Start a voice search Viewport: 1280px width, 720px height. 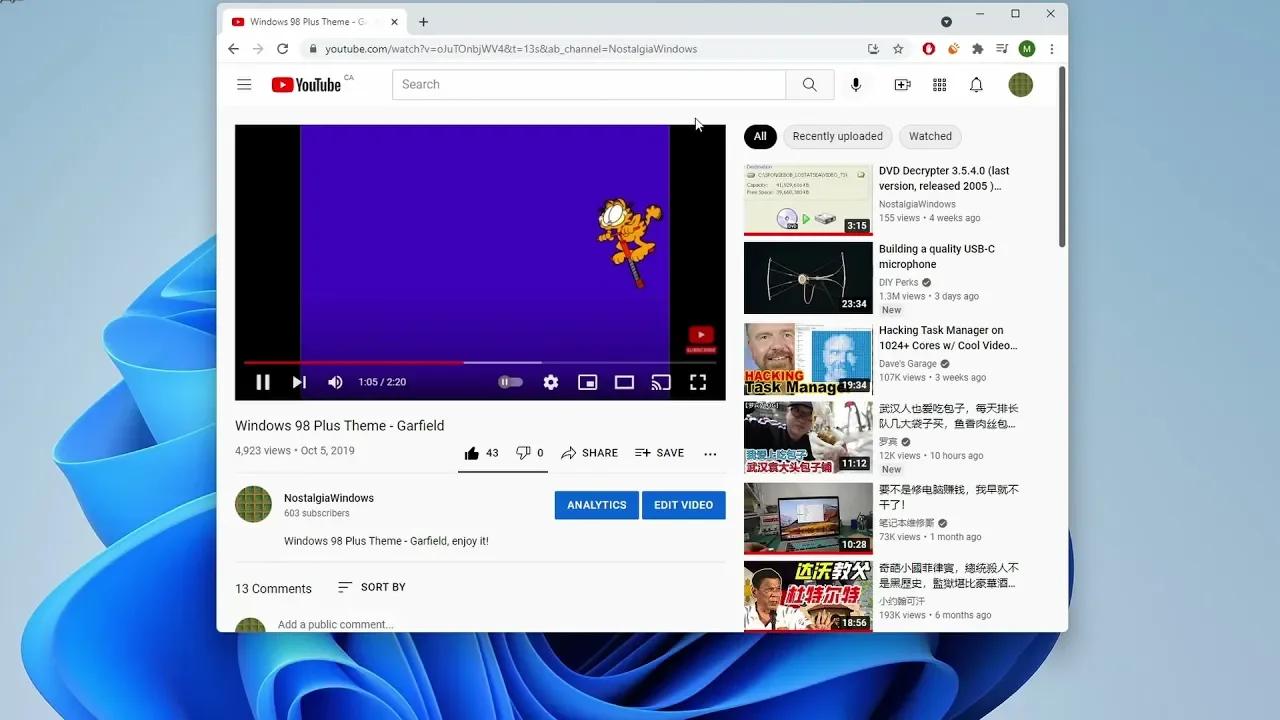[856, 84]
